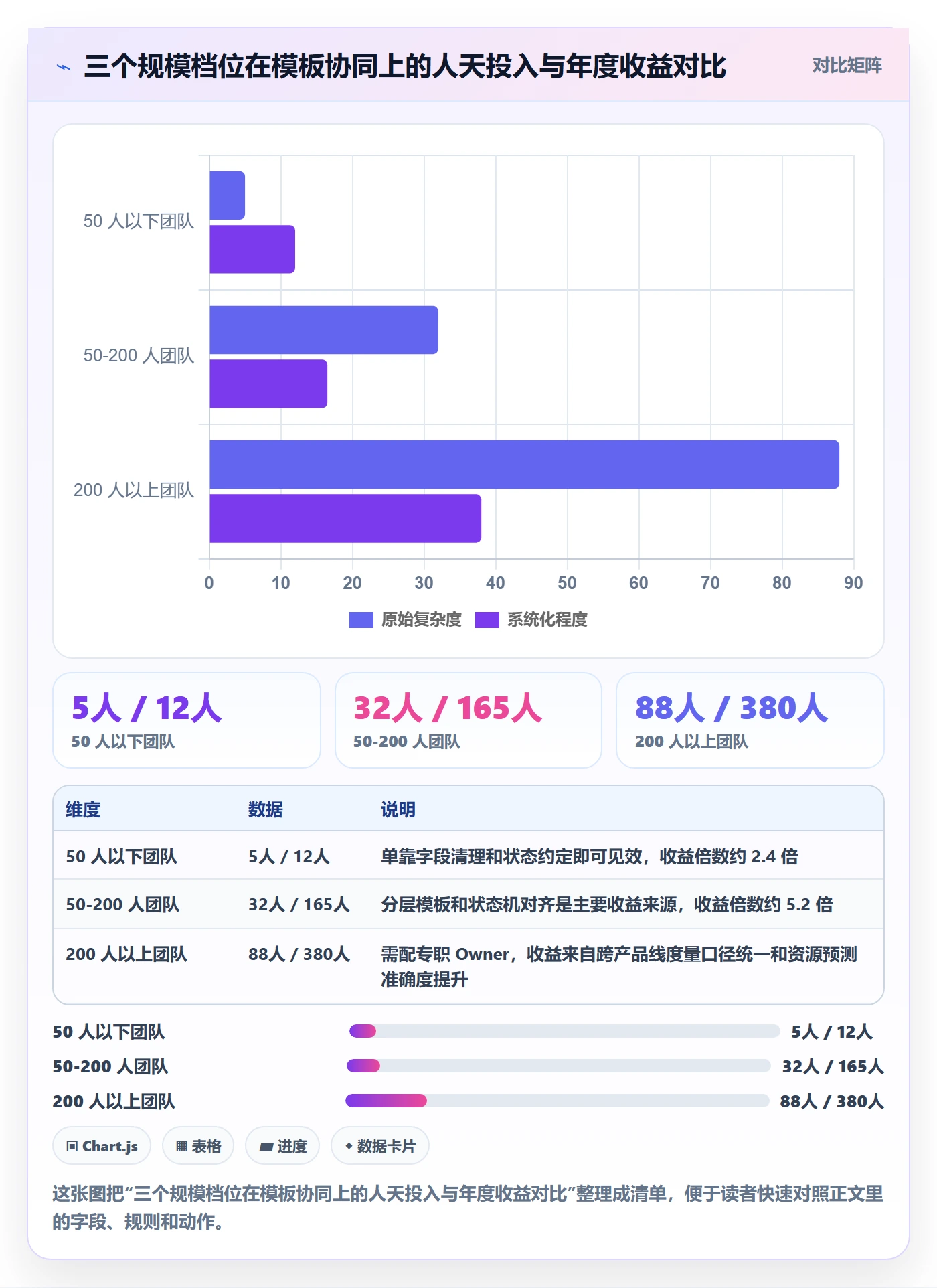The height and width of the screenshot is (1288, 937).
Task: Click the icon inside the Chart.js chip
Action: 72,1147
